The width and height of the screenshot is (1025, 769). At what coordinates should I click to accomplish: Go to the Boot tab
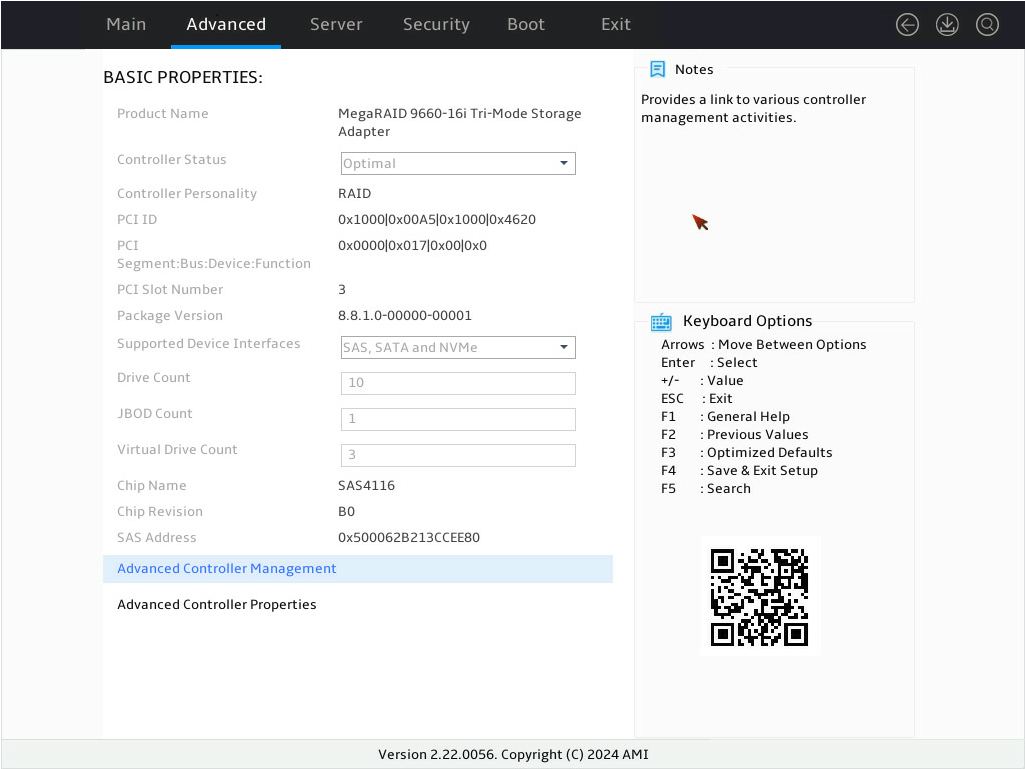pos(526,24)
